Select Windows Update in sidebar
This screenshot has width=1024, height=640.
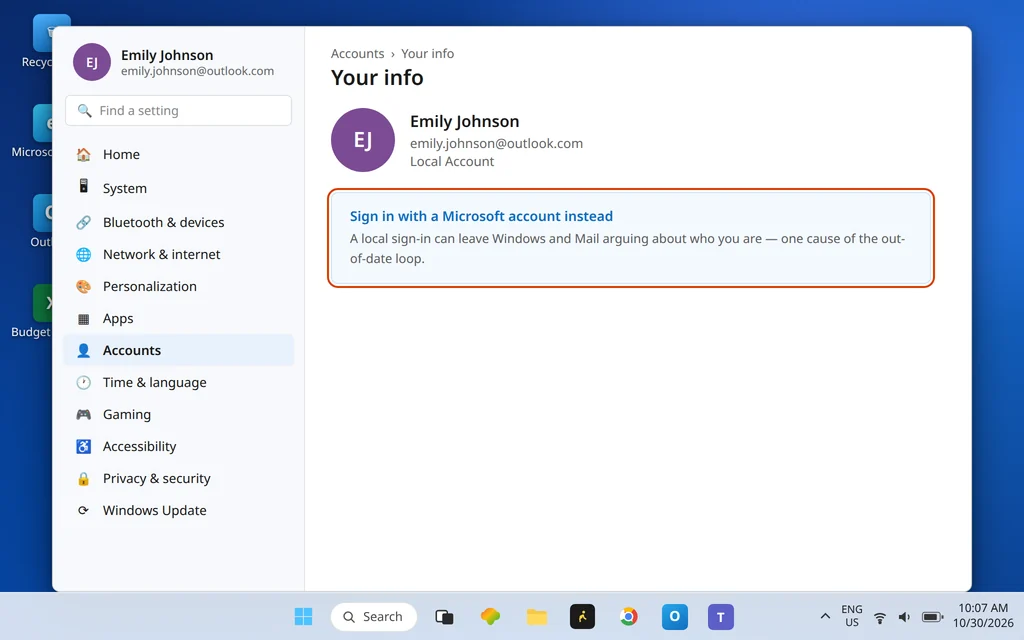[178, 511]
